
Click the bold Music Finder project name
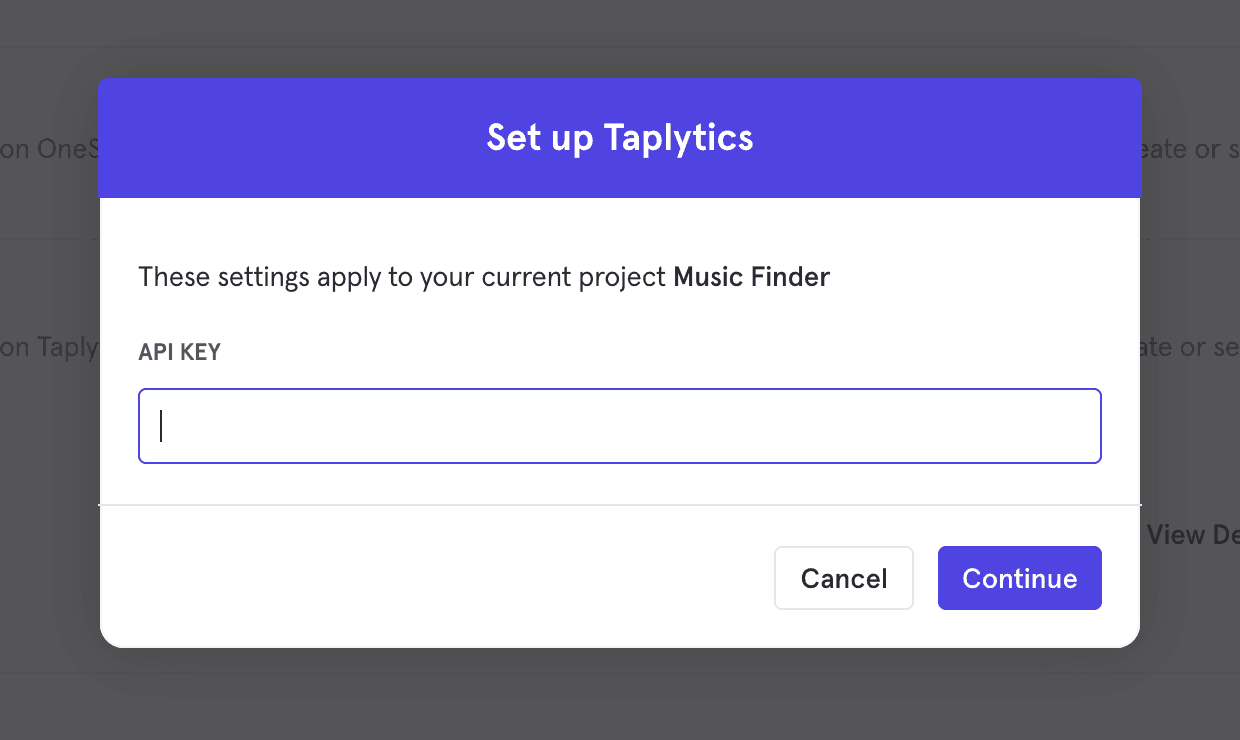click(751, 277)
